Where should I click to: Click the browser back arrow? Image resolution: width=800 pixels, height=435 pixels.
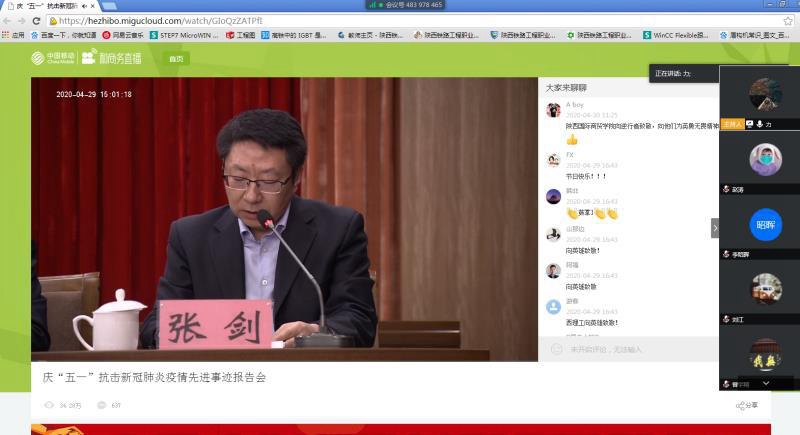tap(8, 20)
